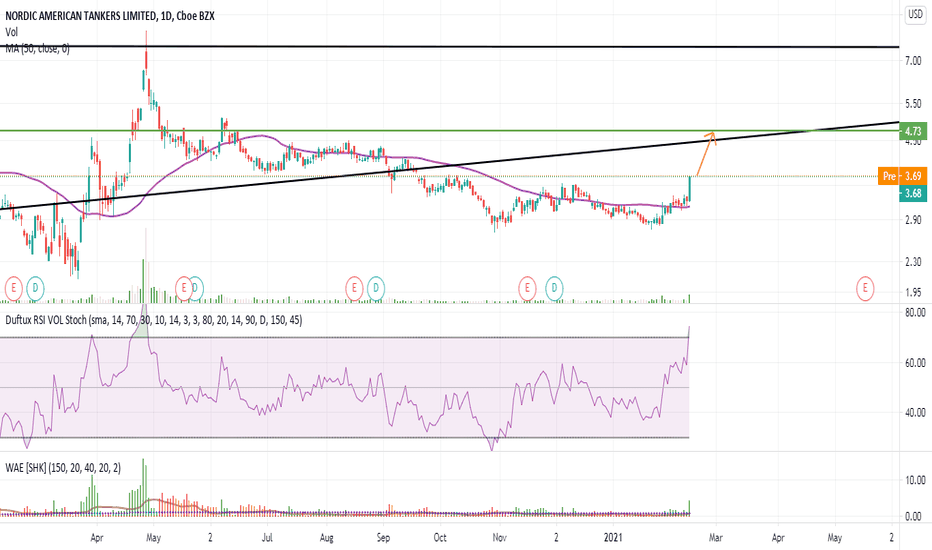
Task: Click the 2.30 price axis label
Action: (913, 262)
